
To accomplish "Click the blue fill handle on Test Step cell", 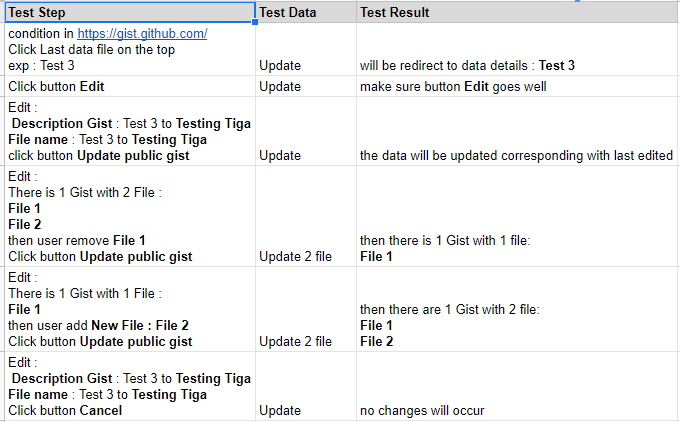I will tap(255, 22).
